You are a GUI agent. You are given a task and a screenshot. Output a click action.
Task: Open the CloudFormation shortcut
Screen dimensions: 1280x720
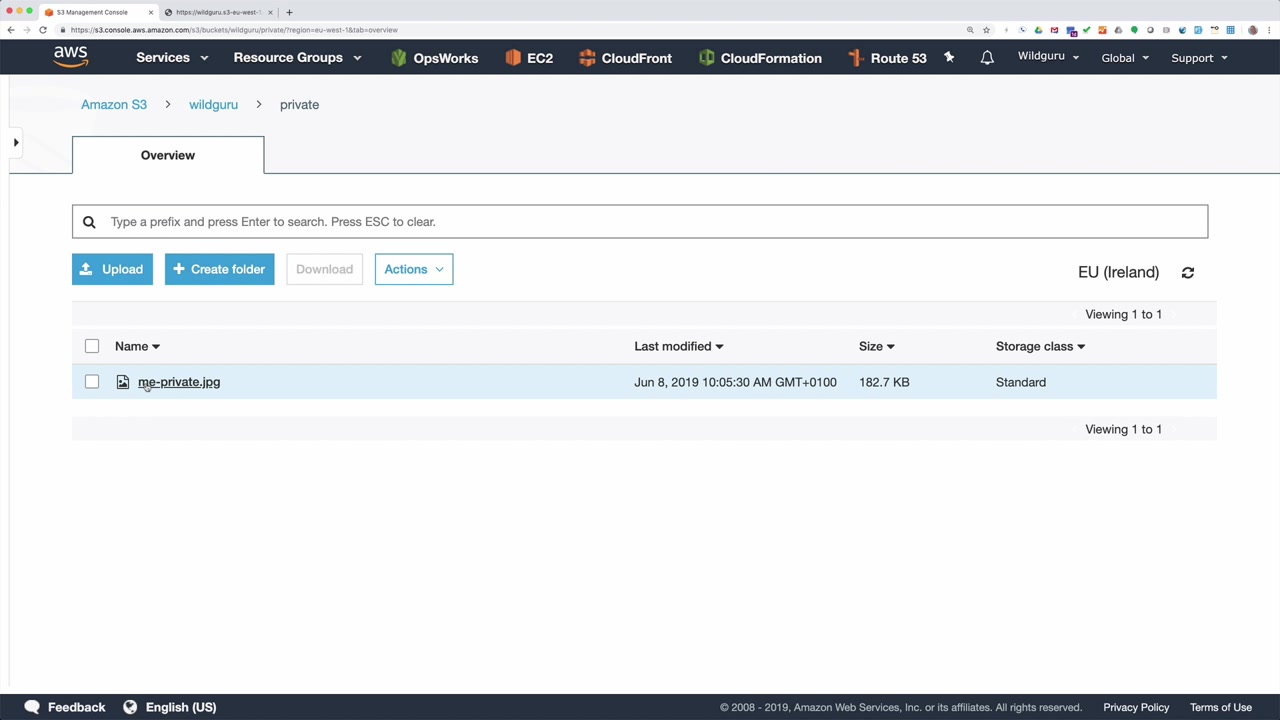pos(760,58)
